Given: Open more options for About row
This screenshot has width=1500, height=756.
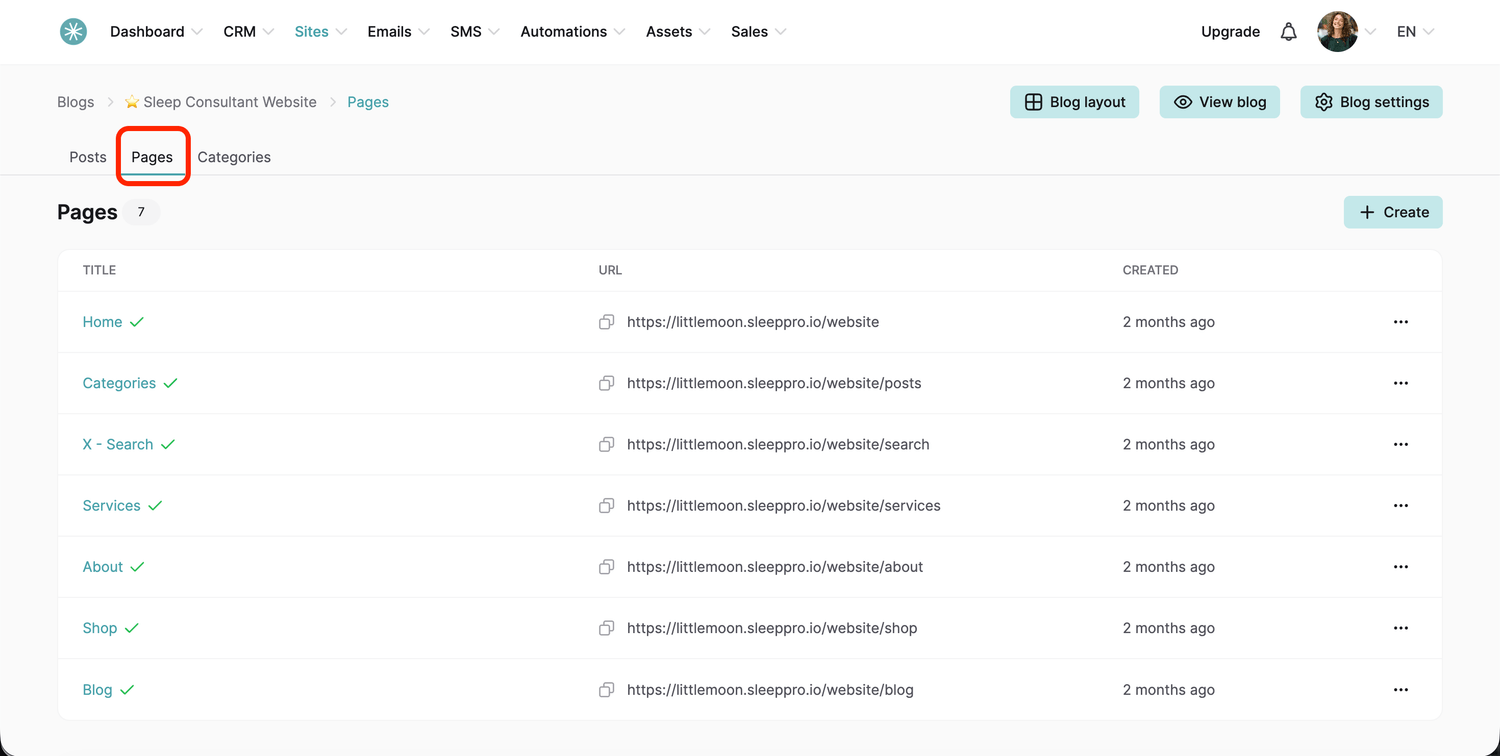Looking at the screenshot, I should click(1401, 567).
